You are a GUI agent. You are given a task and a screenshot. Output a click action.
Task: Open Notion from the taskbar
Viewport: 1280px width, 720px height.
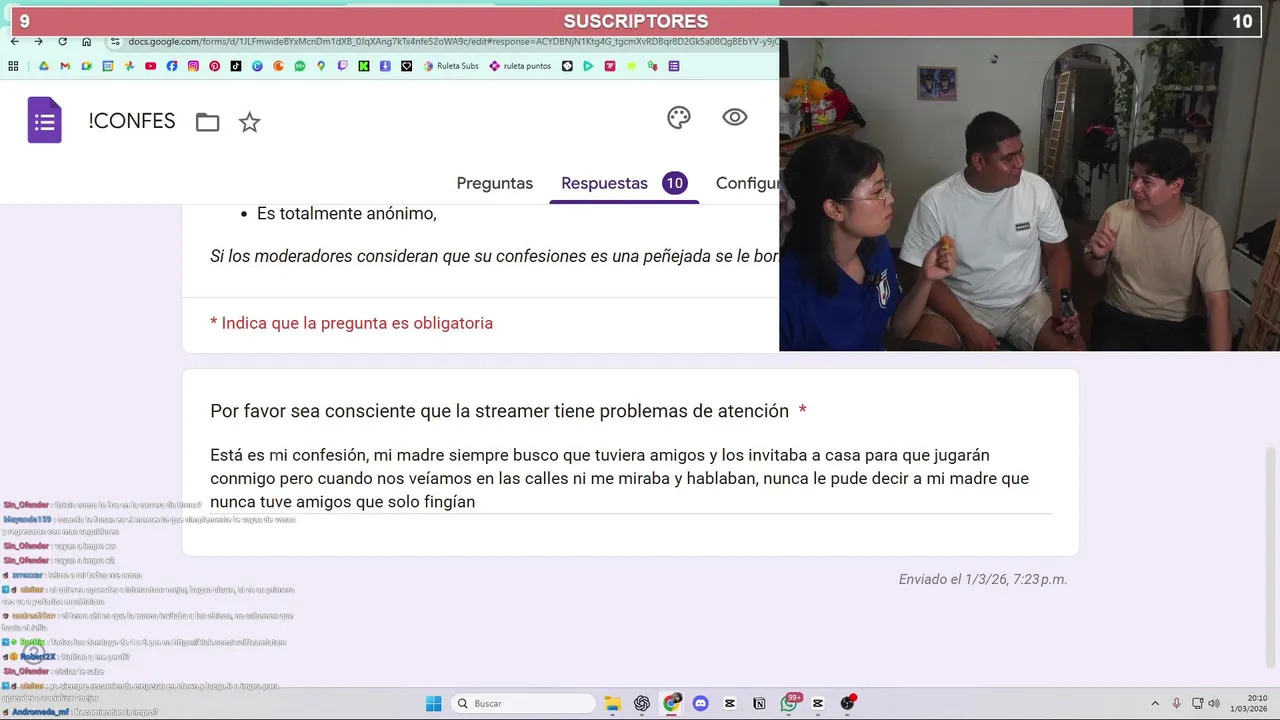(x=759, y=703)
